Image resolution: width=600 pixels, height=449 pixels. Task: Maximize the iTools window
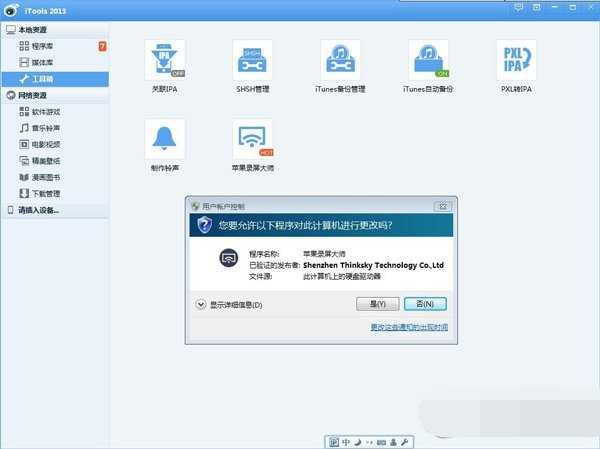click(572, 7)
